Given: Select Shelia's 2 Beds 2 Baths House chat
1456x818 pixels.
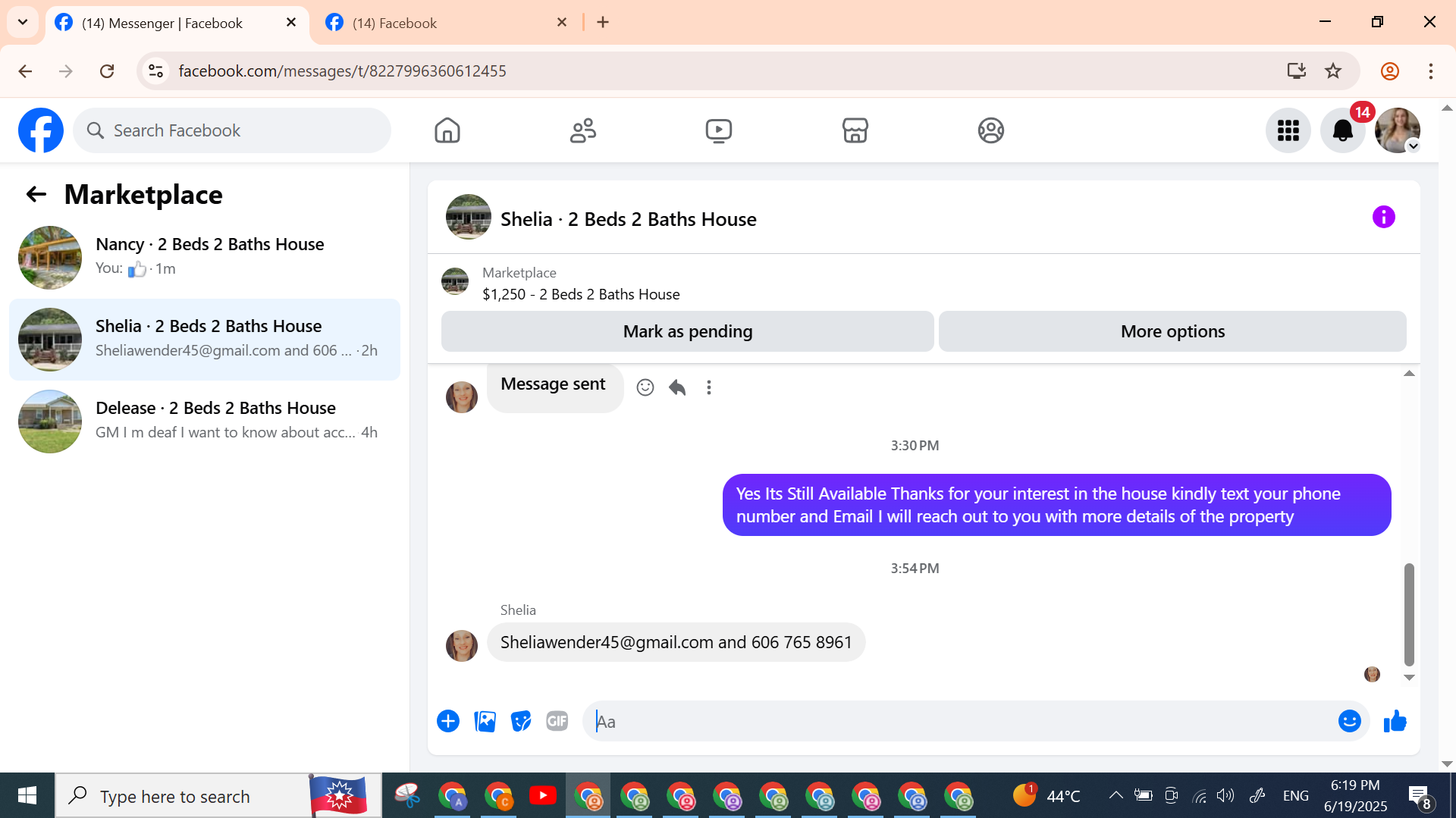Looking at the screenshot, I should pyautogui.click(x=205, y=340).
